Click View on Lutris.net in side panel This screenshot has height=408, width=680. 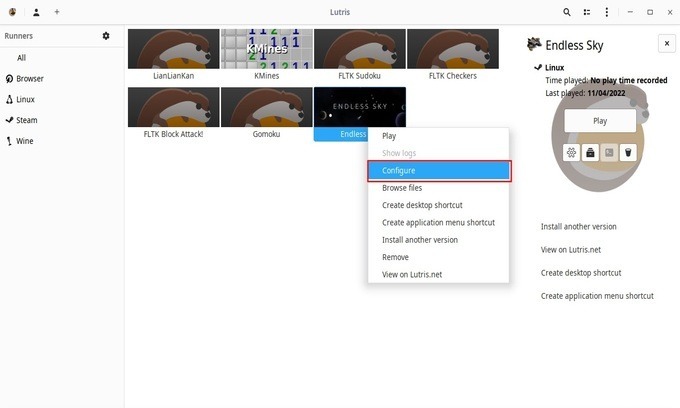571,250
